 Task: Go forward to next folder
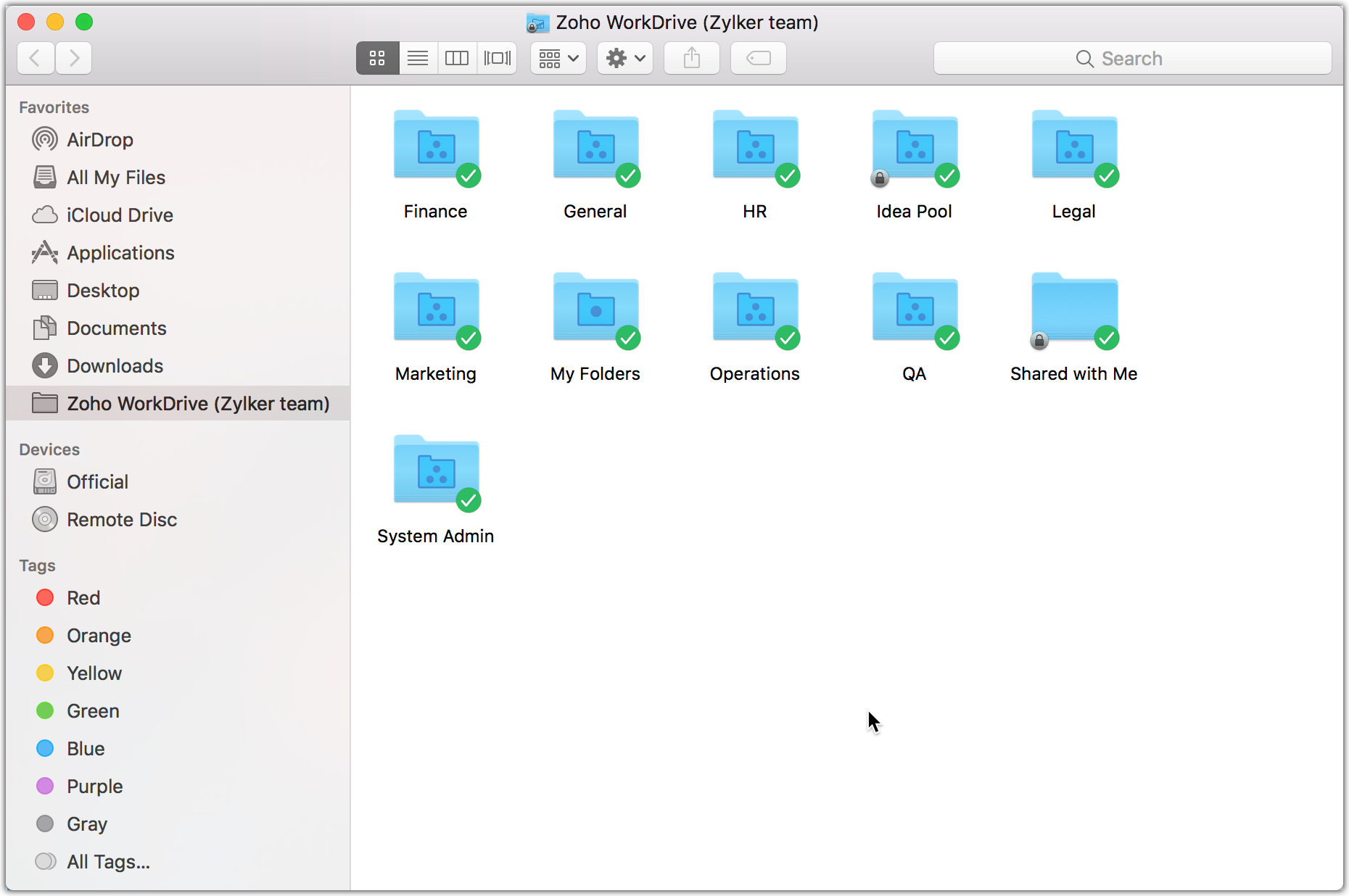click(73, 58)
